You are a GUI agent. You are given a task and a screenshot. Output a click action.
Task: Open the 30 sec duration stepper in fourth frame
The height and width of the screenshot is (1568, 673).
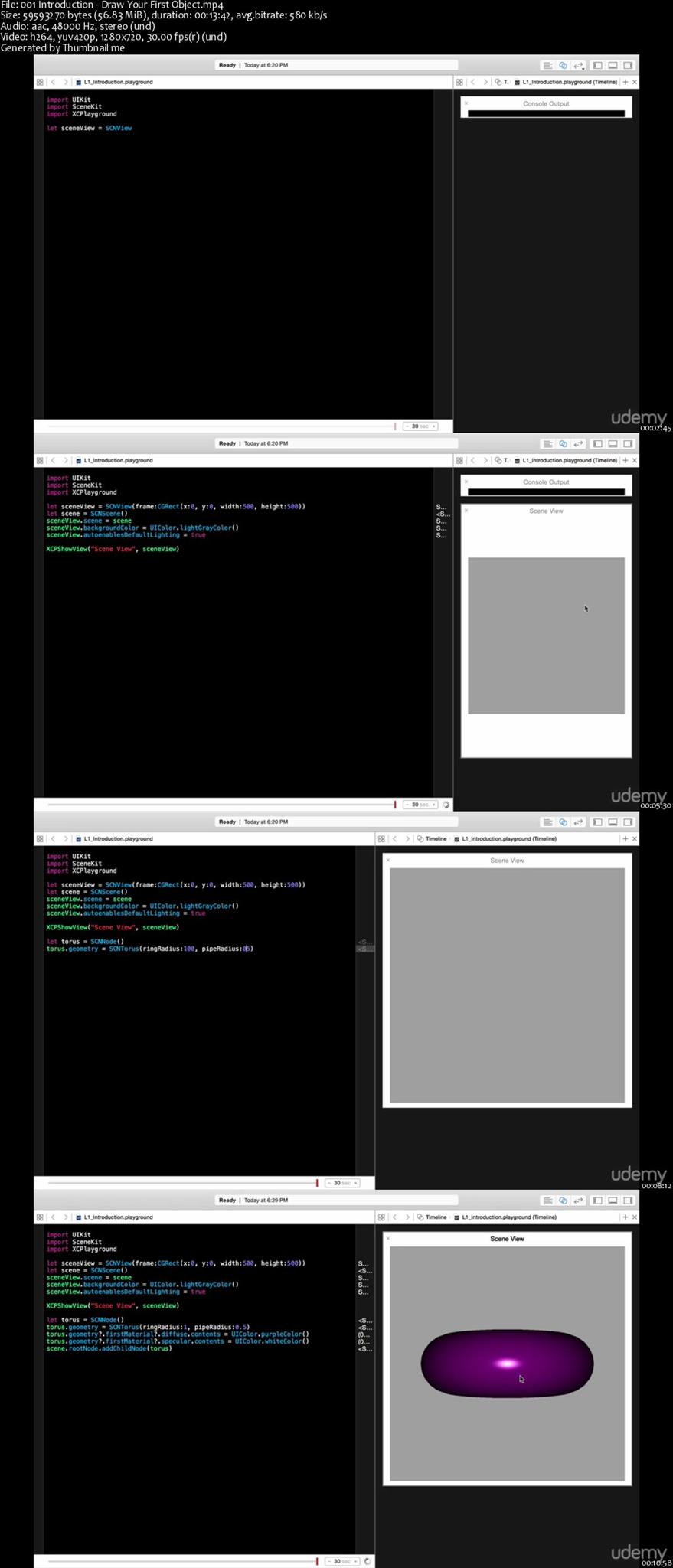coord(342,1561)
